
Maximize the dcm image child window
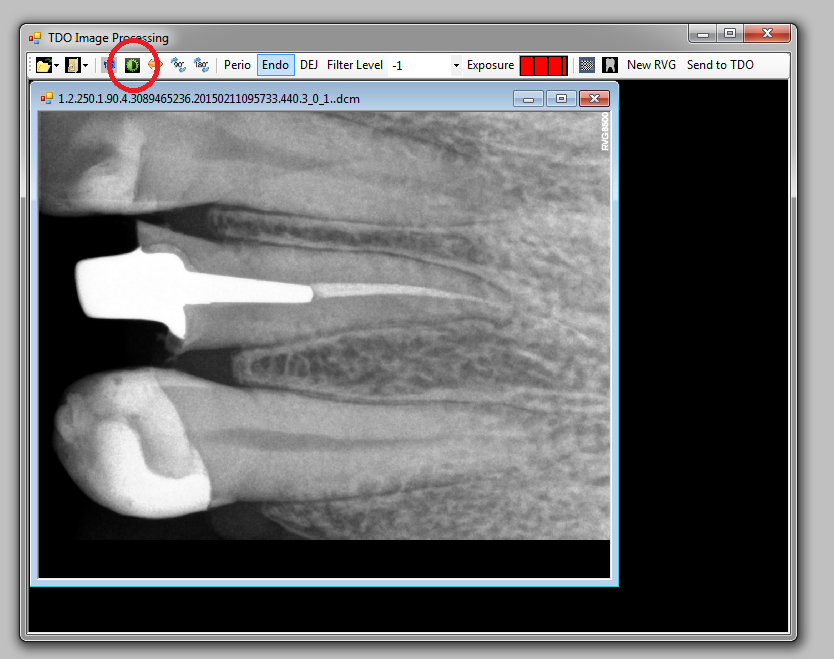(561, 98)
